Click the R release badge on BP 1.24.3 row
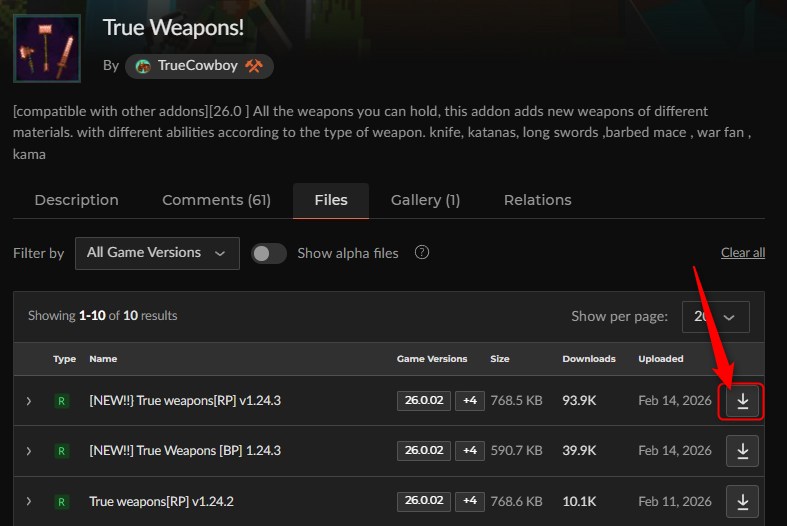Image resolution: width=787 pixels, height=526 pixels. [x=61, y=451]
